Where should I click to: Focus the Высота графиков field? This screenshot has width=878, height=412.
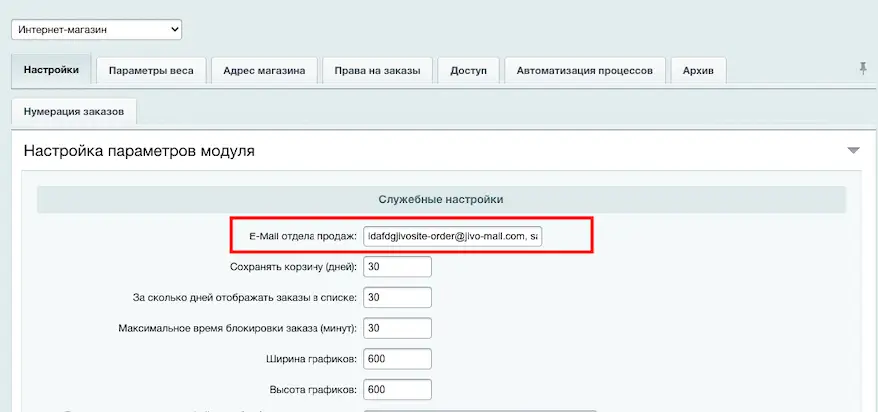click(397, 390)
